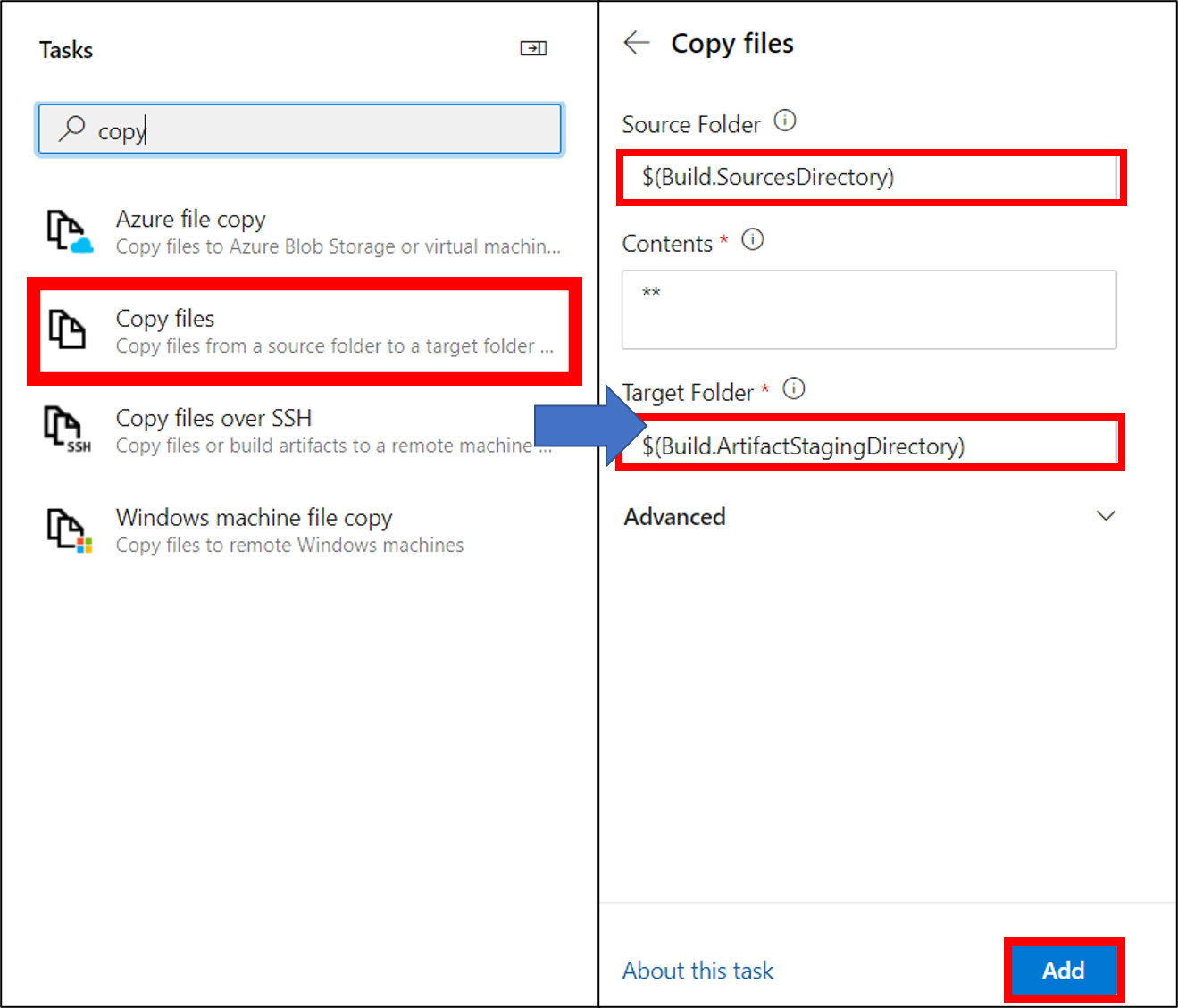Click the Copy files over SSH icon
This screenshot has width=1178, height=1008.
[x=68, y=429]
